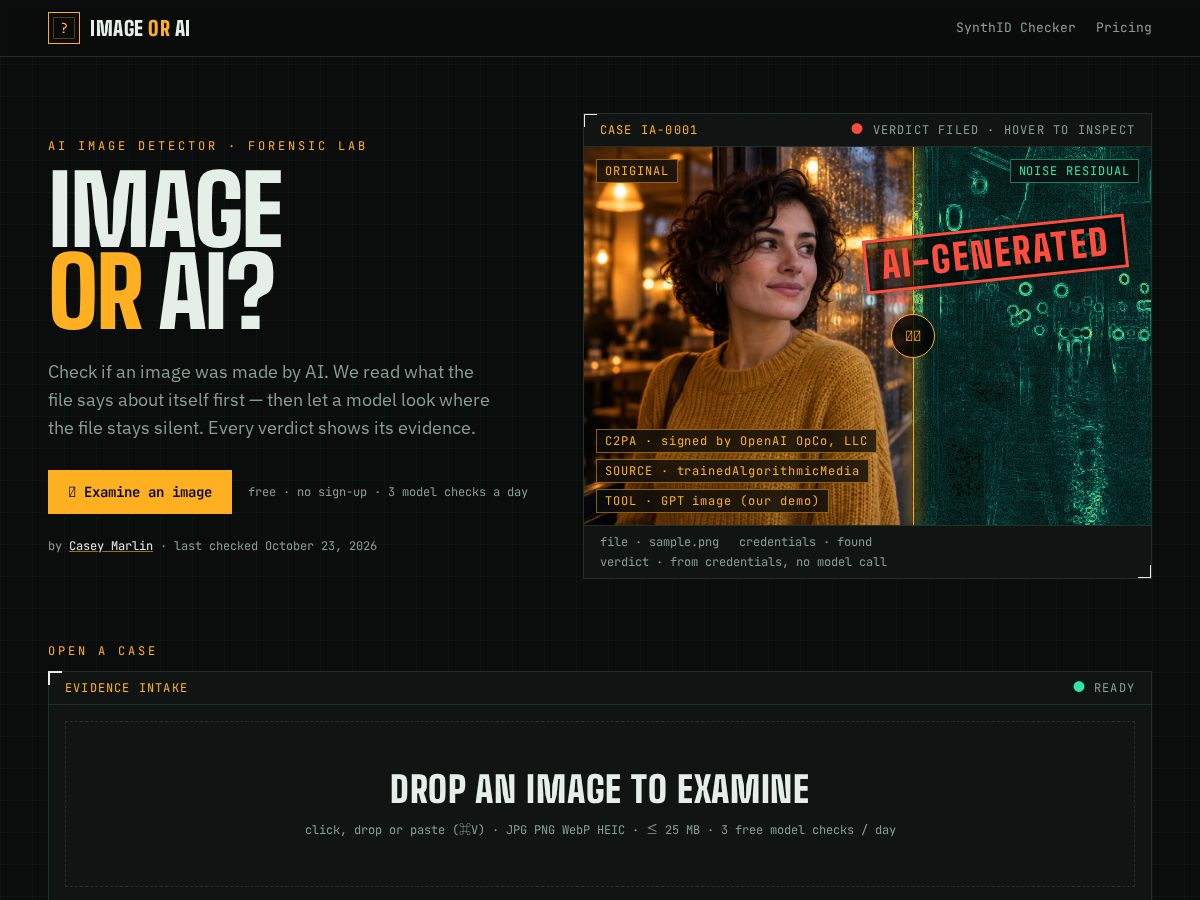1200x900 pixels.
Task: Click free no sign-up note text
Action: point(388,492)
